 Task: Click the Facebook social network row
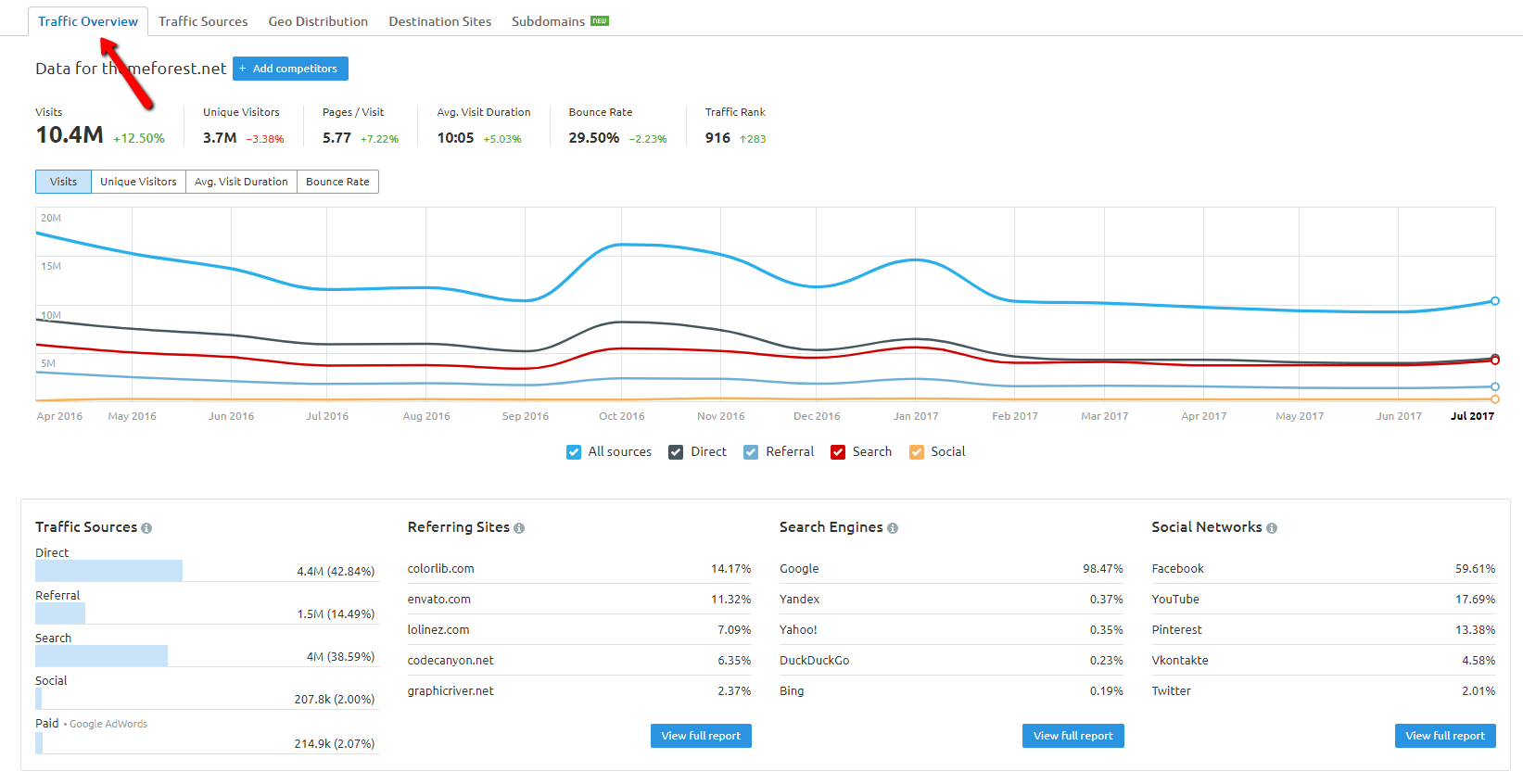click(1324, 569)
